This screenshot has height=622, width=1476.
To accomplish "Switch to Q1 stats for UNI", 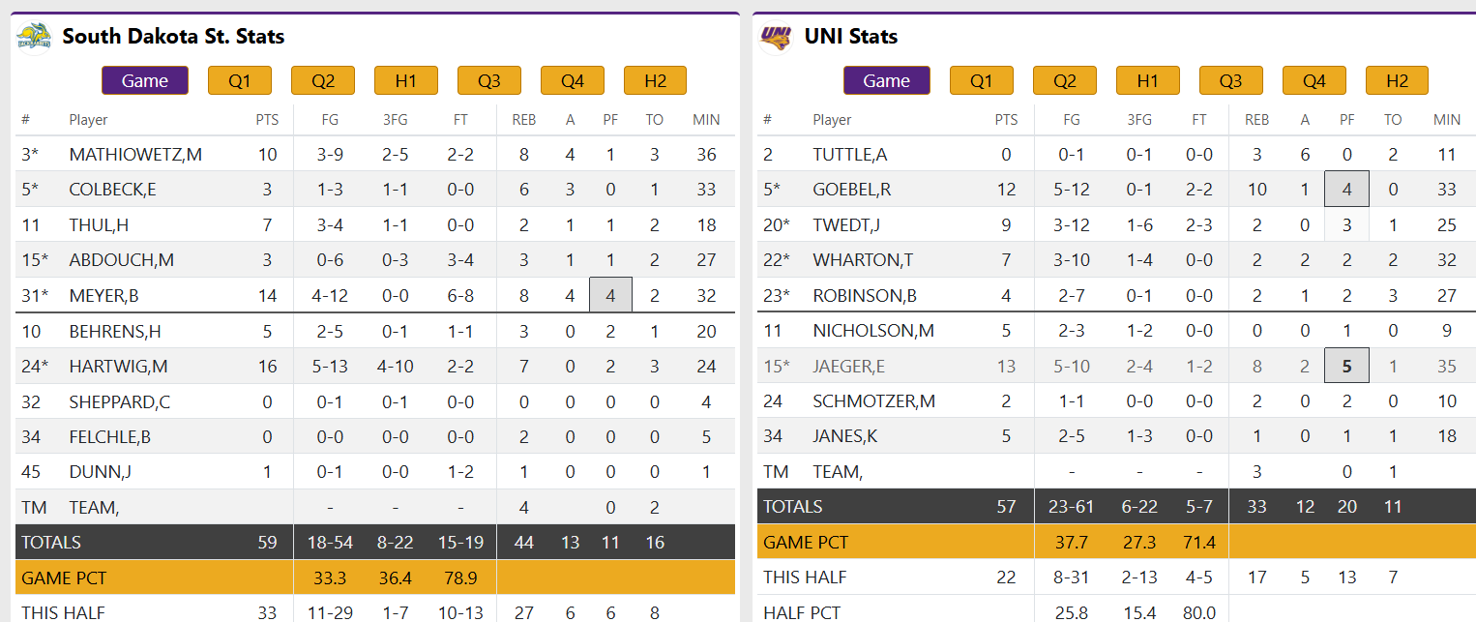I will coord(981,80).
